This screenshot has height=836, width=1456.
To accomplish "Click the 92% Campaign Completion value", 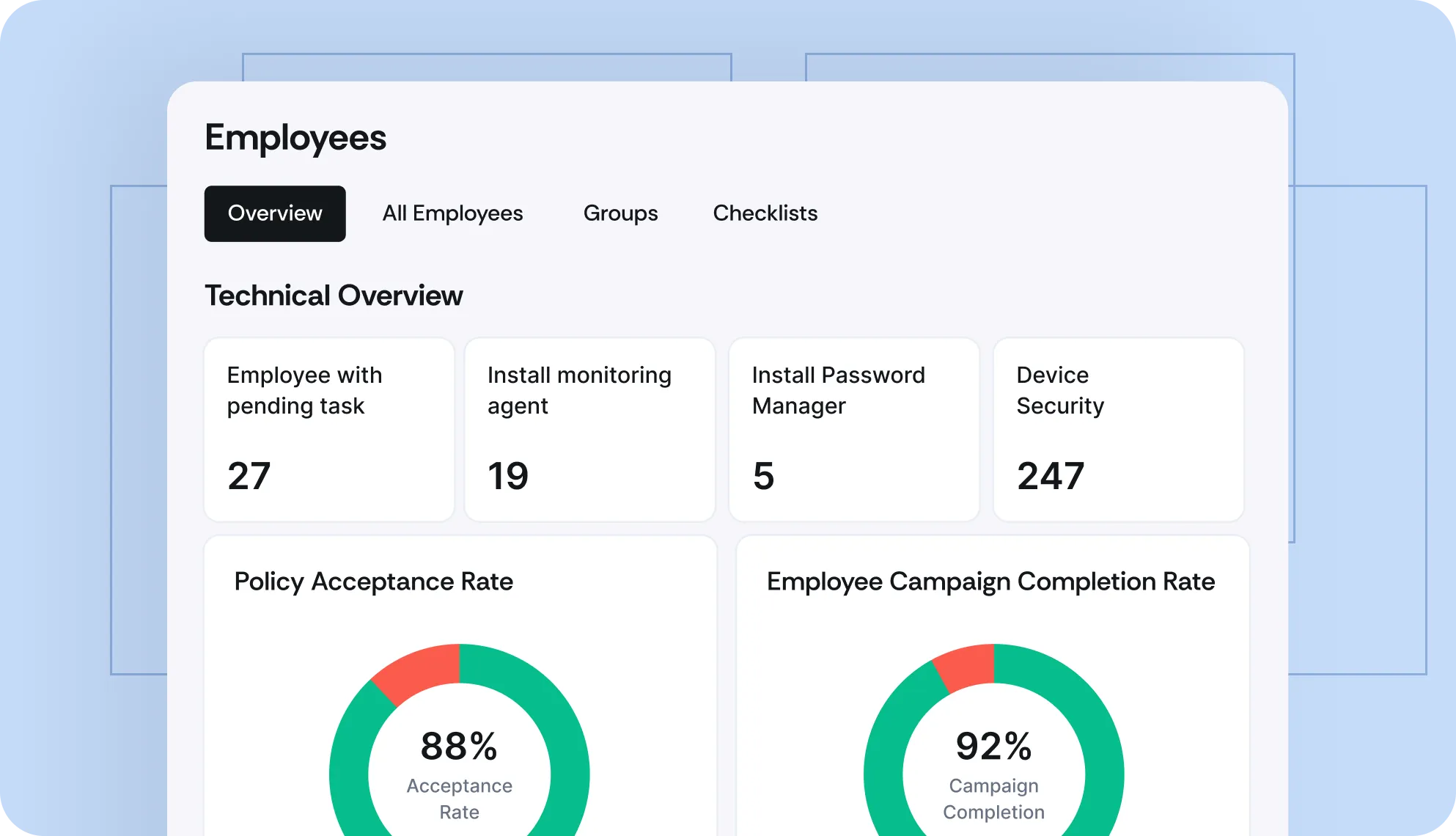I will click(993, 747).
